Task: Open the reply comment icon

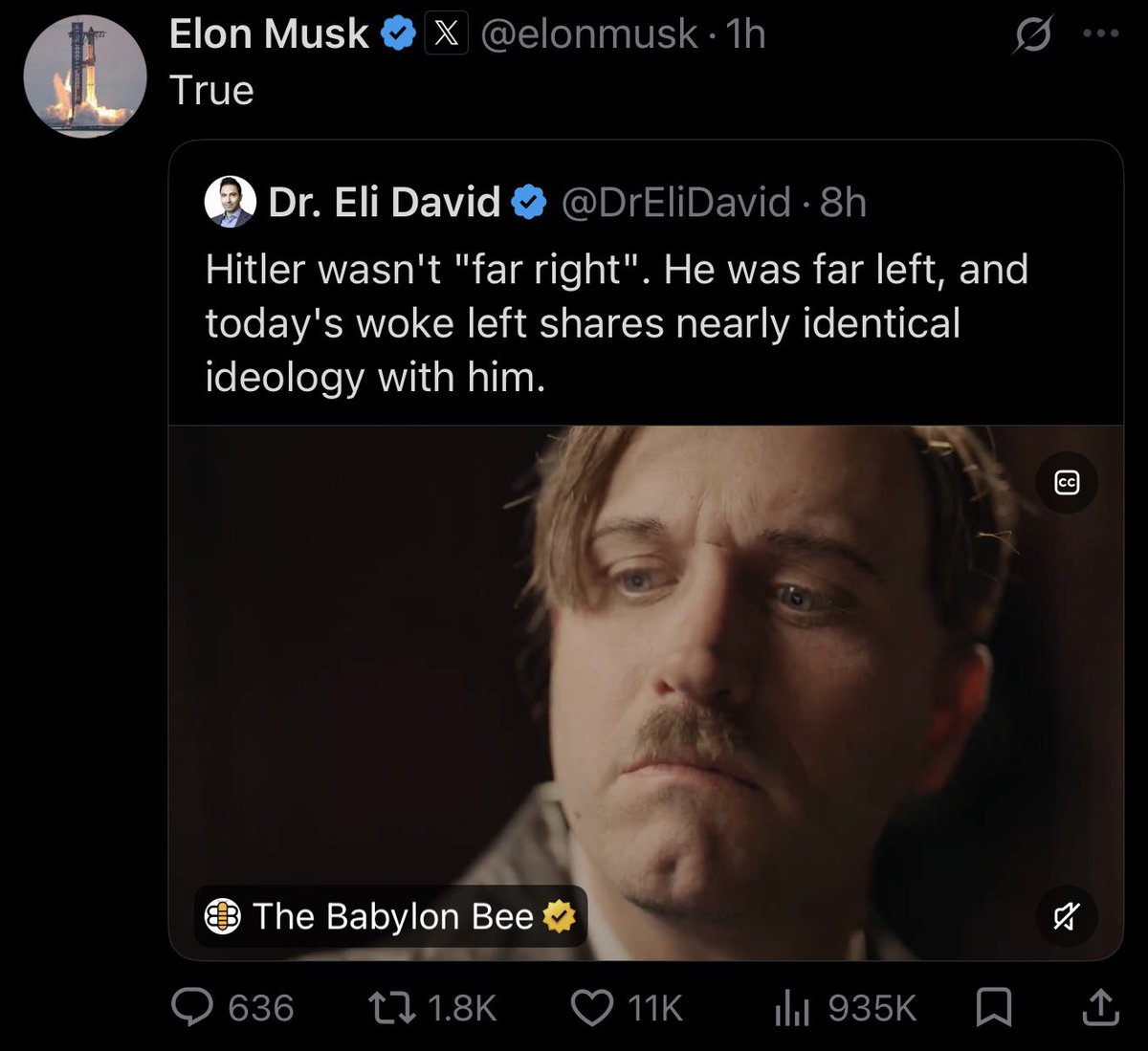Action: tap(192, 1007)
